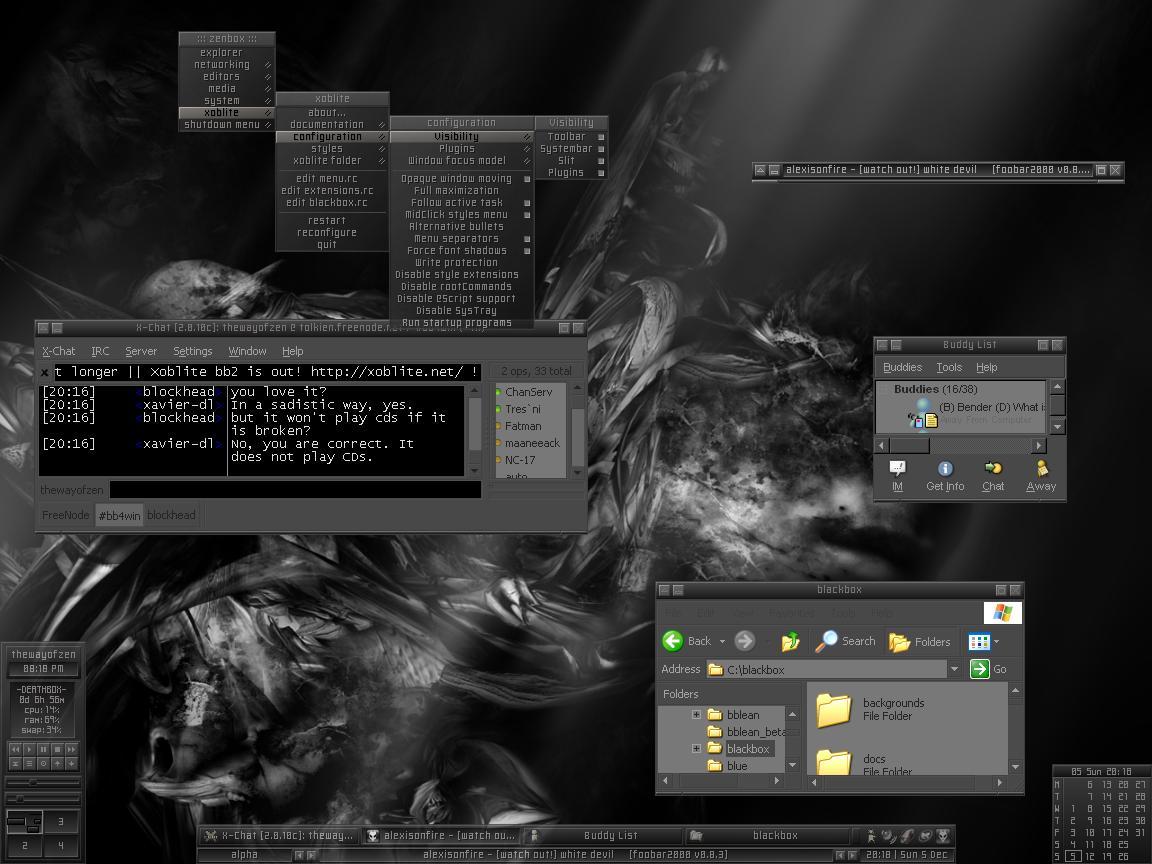Click the skull icon on X-Chat taskbar button

211,835
